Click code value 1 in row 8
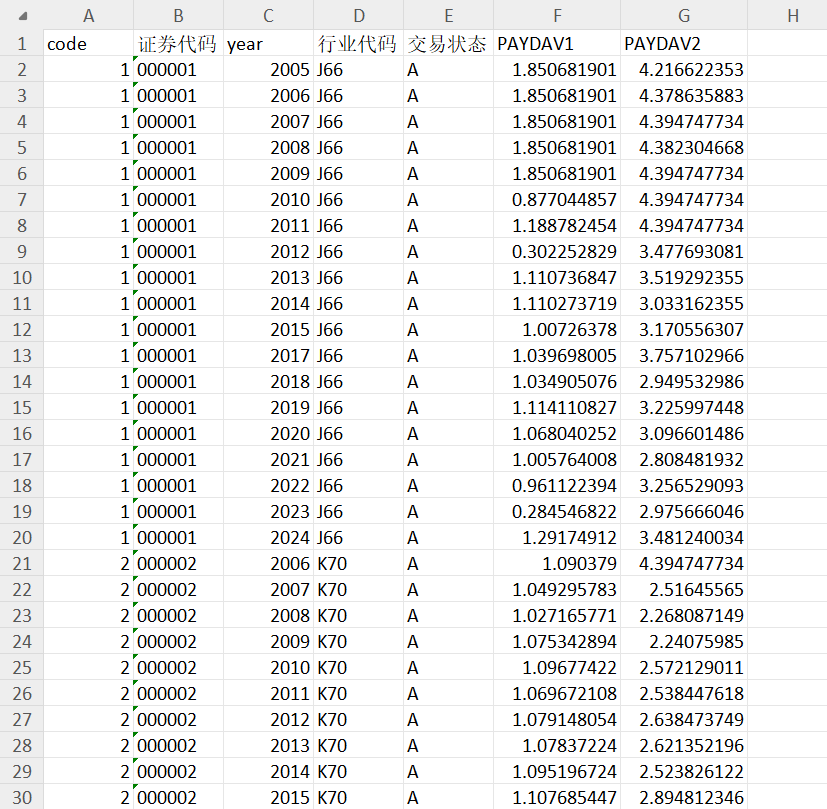This screenshot has height=809, width=827. pos(89,225)
